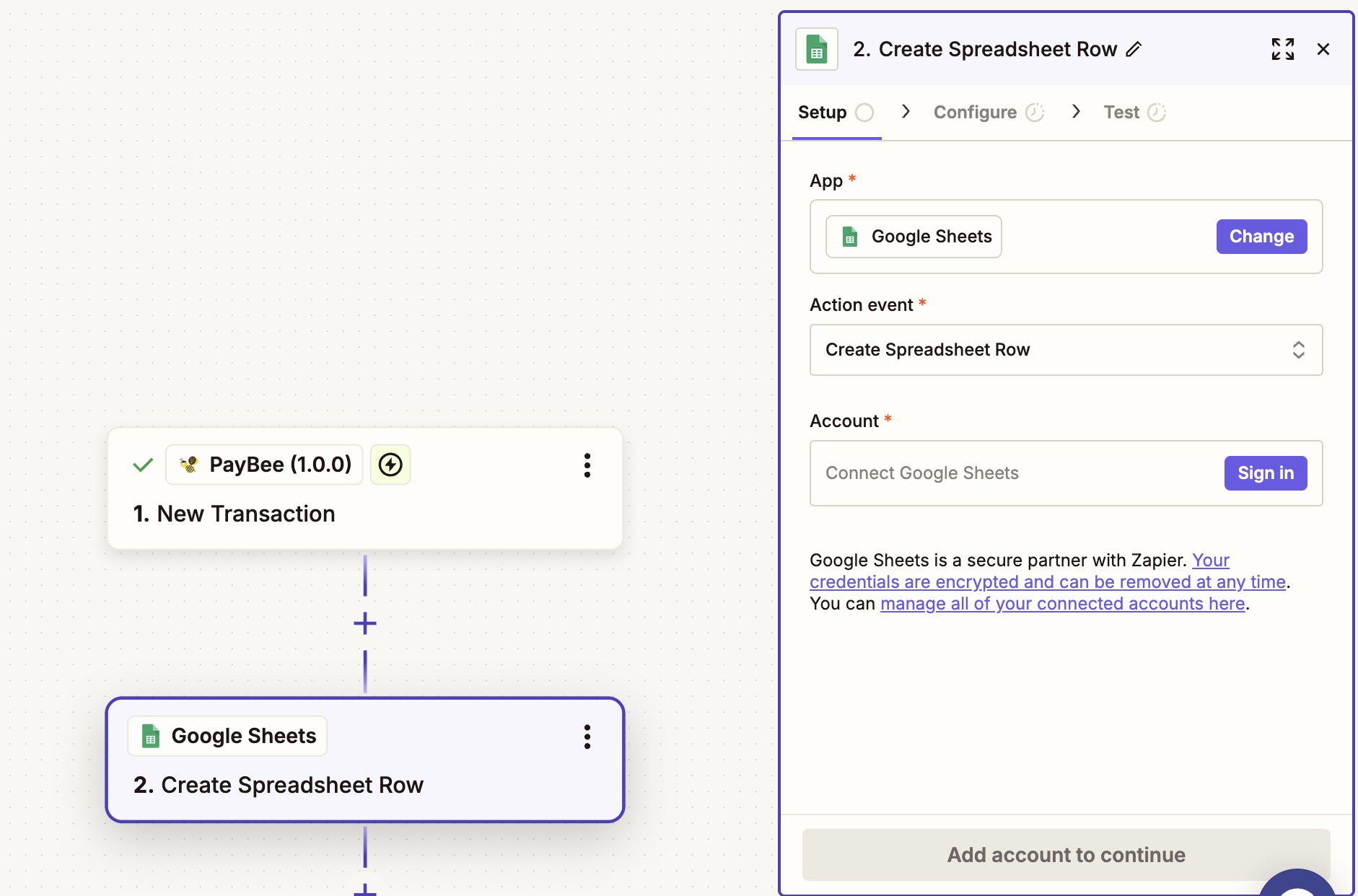Open the Google Sheets step three-dot menu
This screenshot has height=896, width=1358.
pyautogui.click(x=587, y=737)
